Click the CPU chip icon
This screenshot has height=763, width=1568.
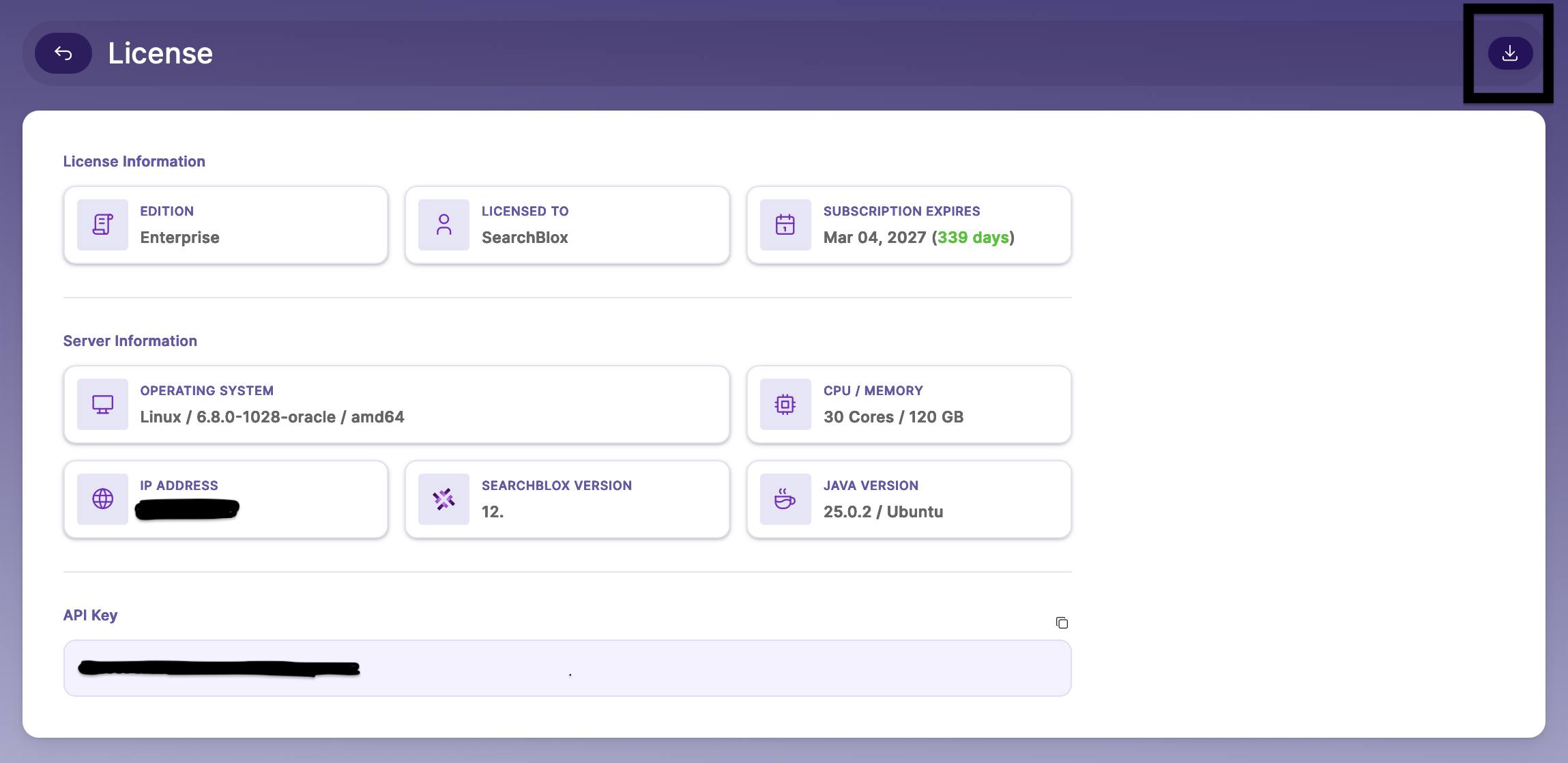(785, 404)
